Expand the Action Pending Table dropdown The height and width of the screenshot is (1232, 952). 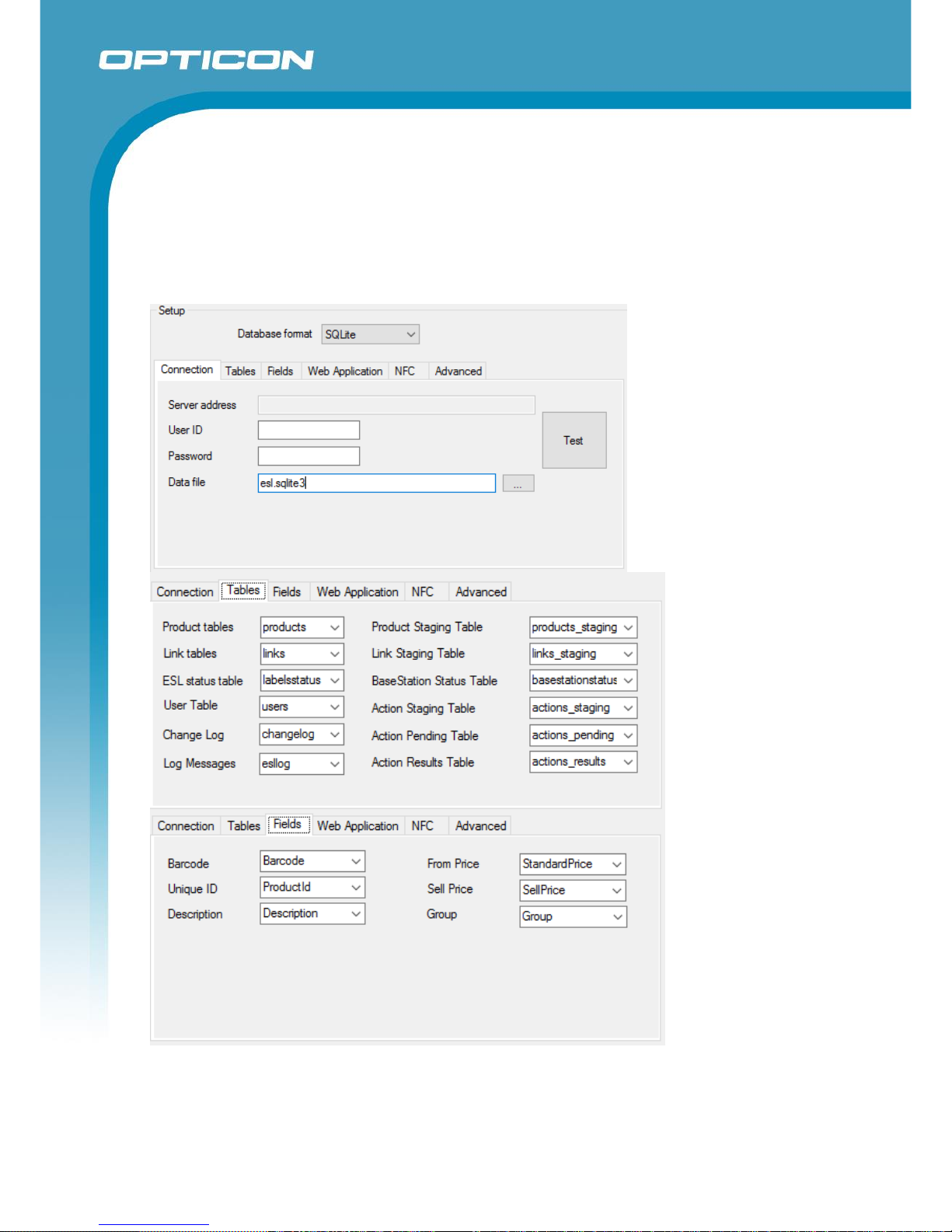click(584, 735)
